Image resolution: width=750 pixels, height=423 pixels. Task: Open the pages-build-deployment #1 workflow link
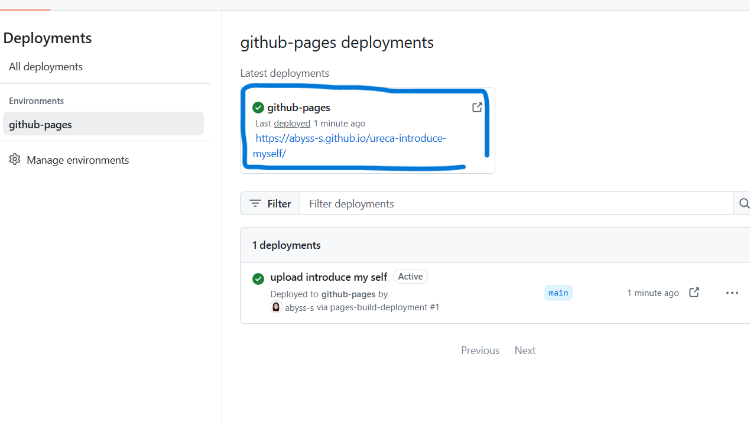tap(384, 307)
